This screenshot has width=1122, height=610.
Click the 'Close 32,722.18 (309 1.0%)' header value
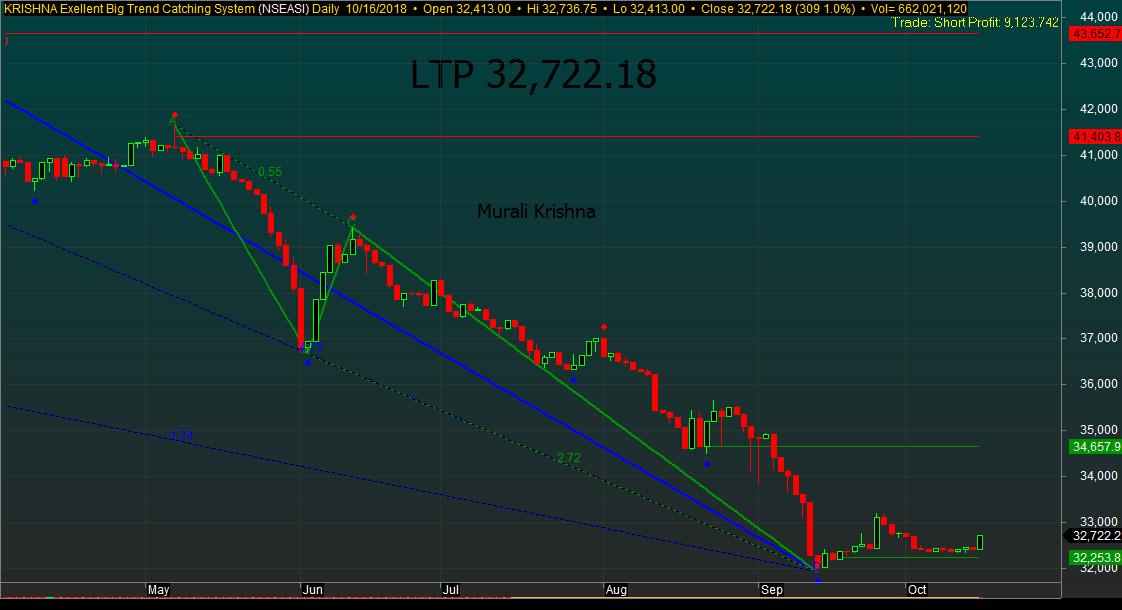778,9
